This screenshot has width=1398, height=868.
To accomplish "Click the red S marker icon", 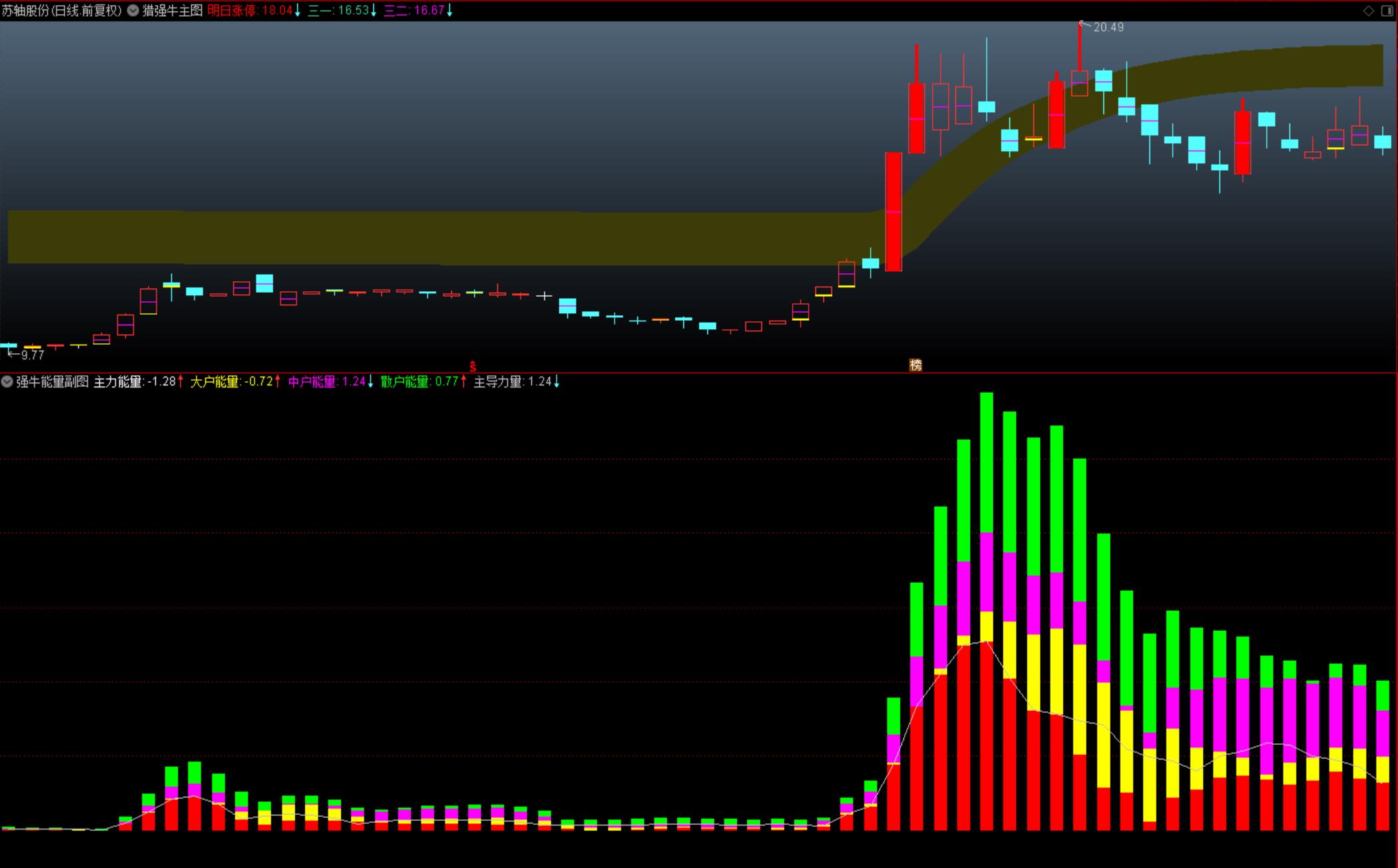I will (x=473, y=367).
